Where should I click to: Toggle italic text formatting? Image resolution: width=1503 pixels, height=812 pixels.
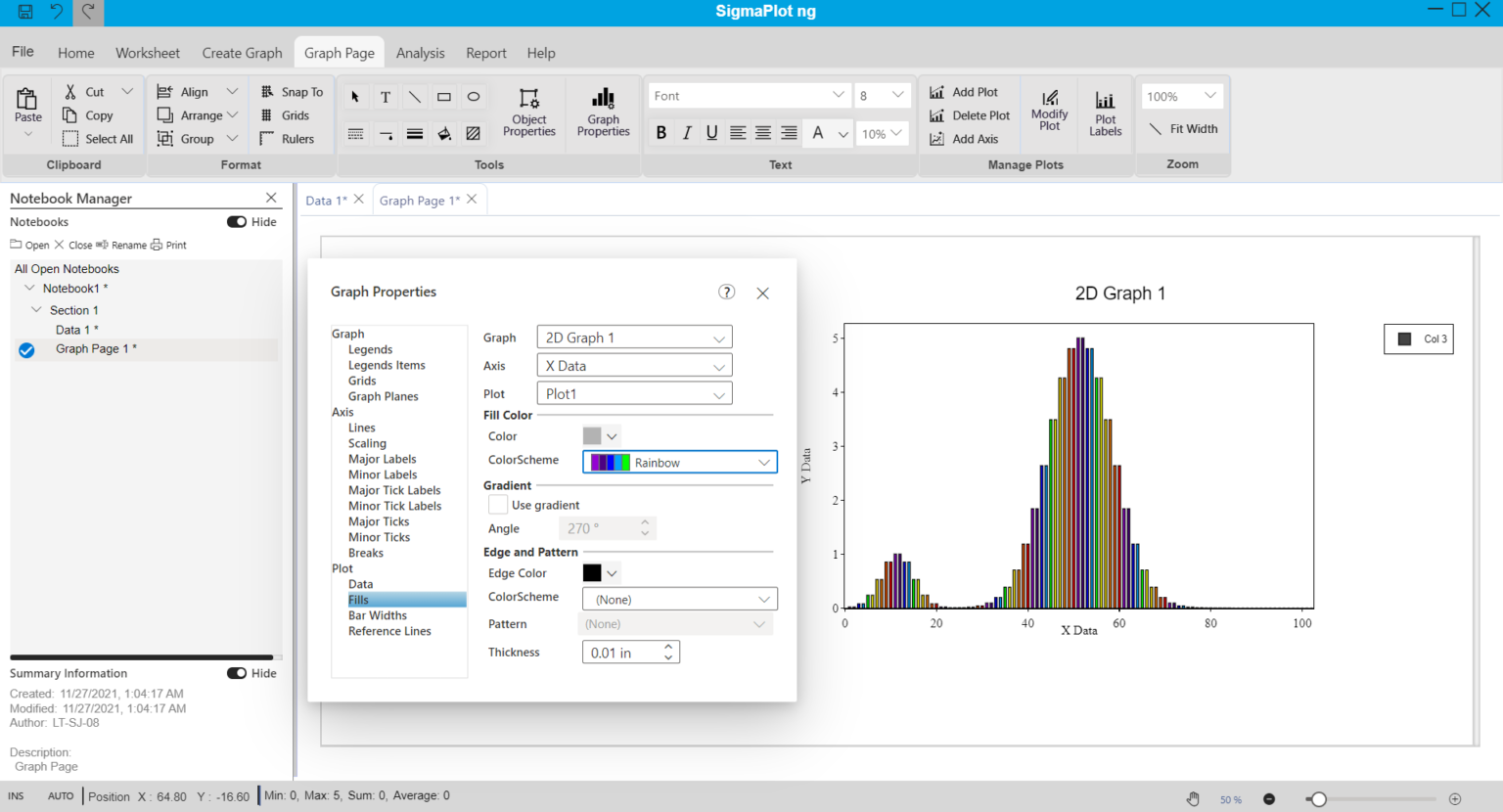686,131
